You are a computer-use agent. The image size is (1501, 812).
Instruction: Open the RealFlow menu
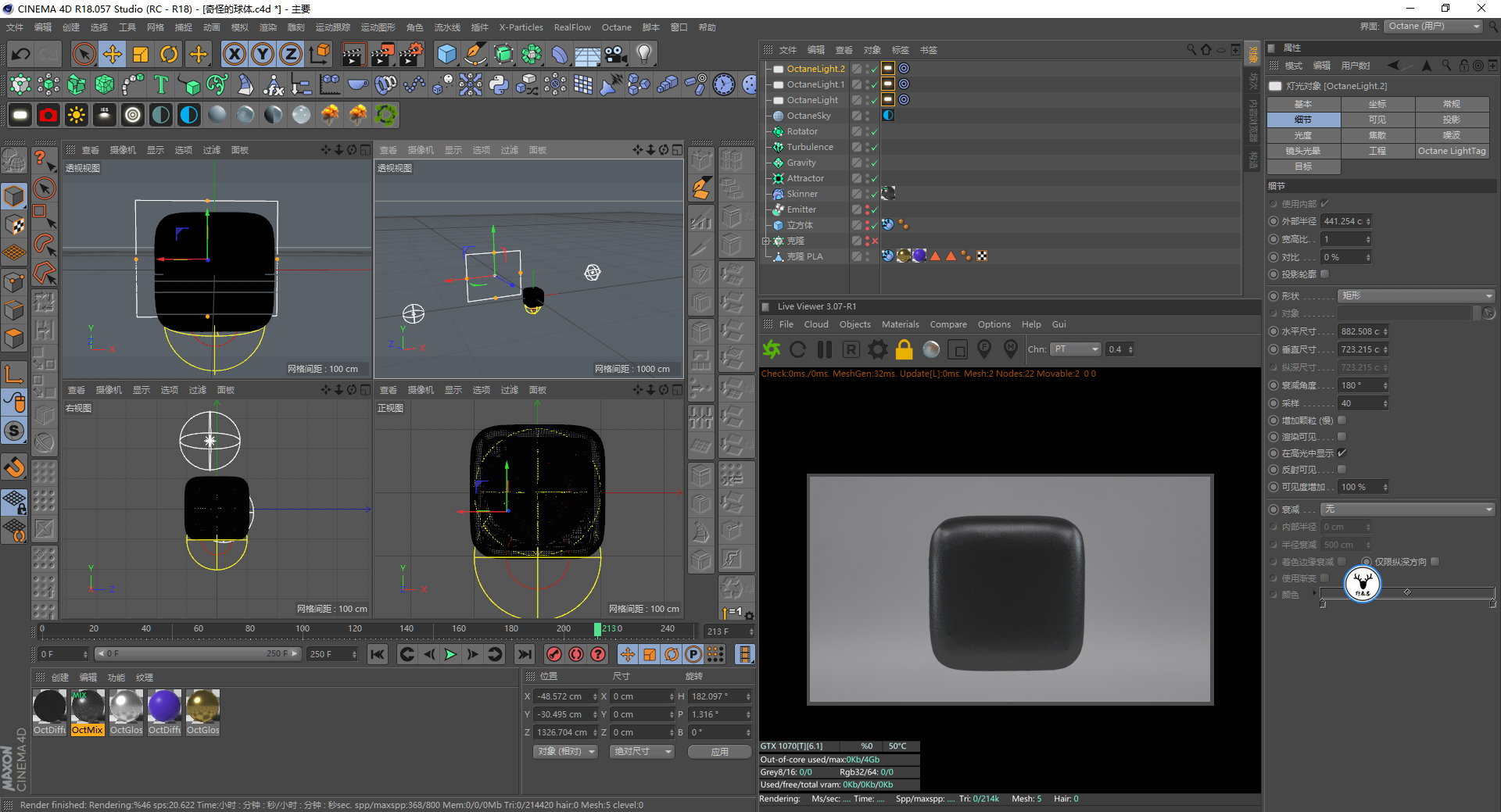[x=572, y=27]
